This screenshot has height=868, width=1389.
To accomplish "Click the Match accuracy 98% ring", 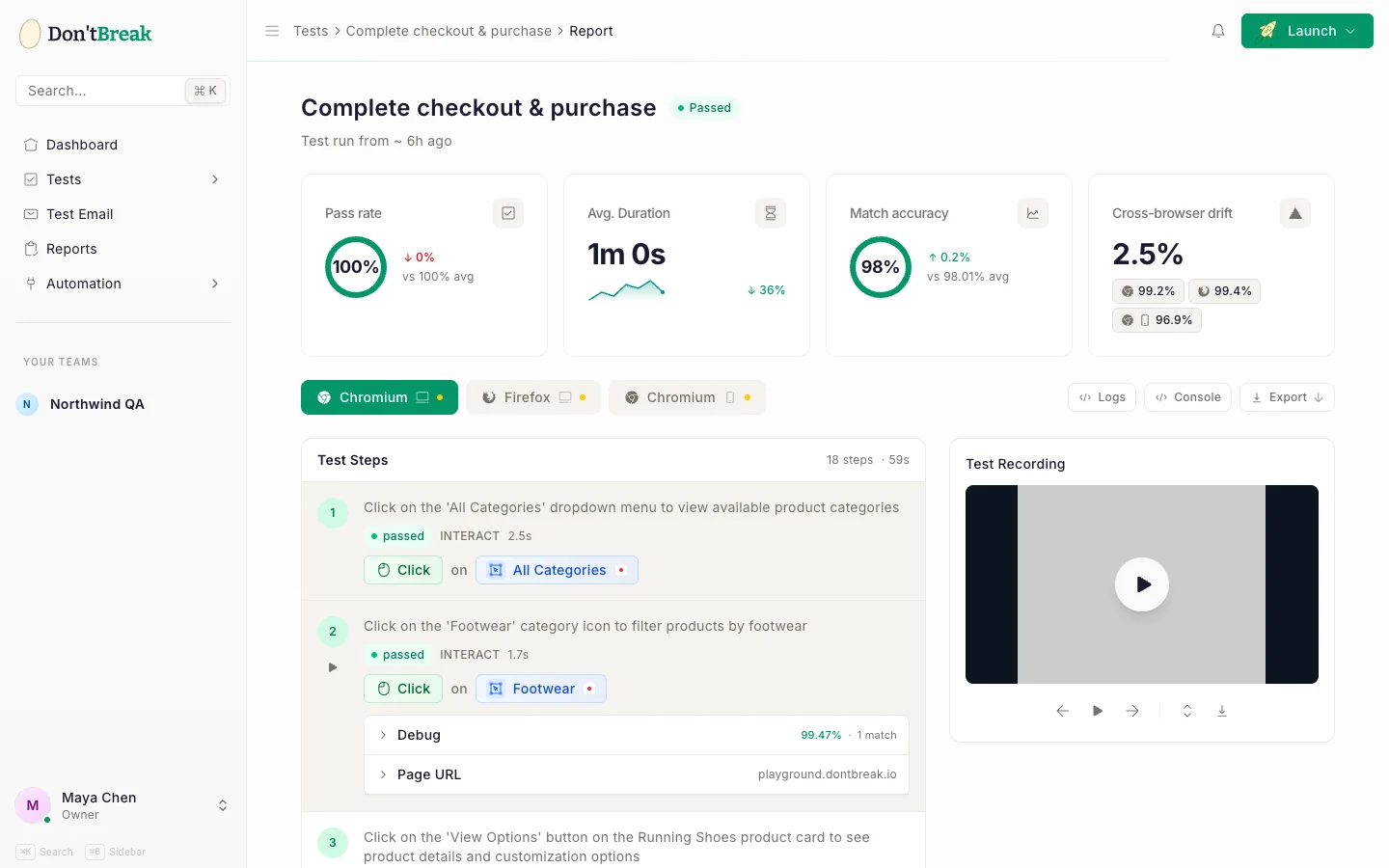I will click(x=881, y=267).
